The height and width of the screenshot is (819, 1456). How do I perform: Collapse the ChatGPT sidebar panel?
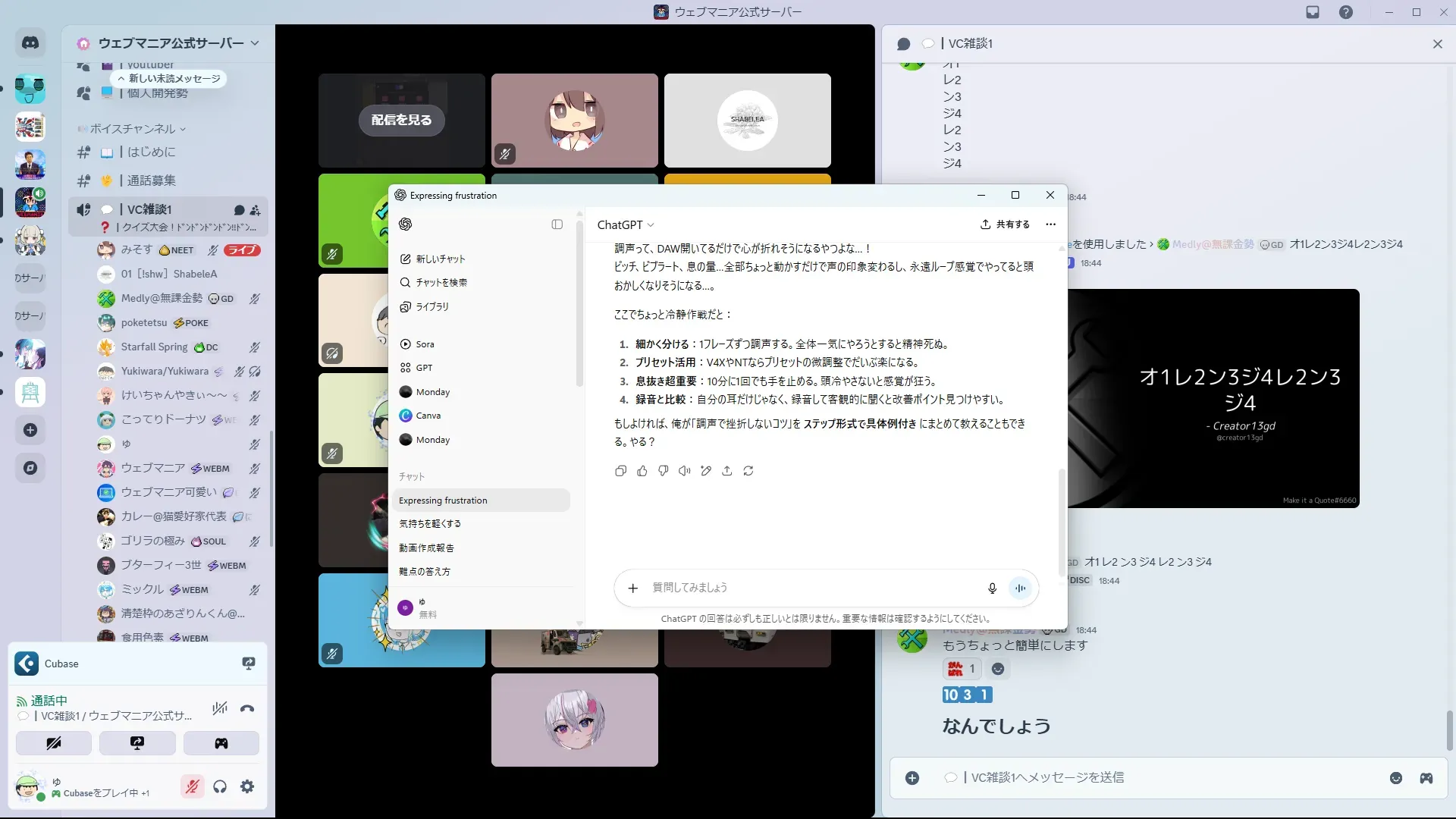point(557,224)
